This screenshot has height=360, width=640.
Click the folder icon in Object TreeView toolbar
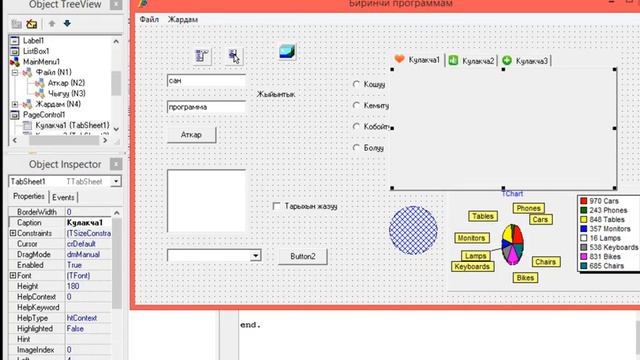(31, 24)
